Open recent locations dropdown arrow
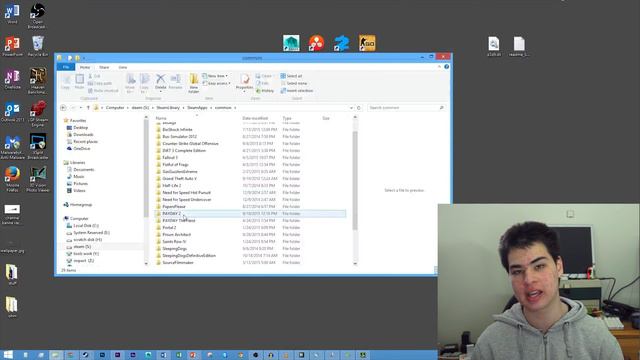The width and height of the screenshot is (640, 360). tap(81, 108)
